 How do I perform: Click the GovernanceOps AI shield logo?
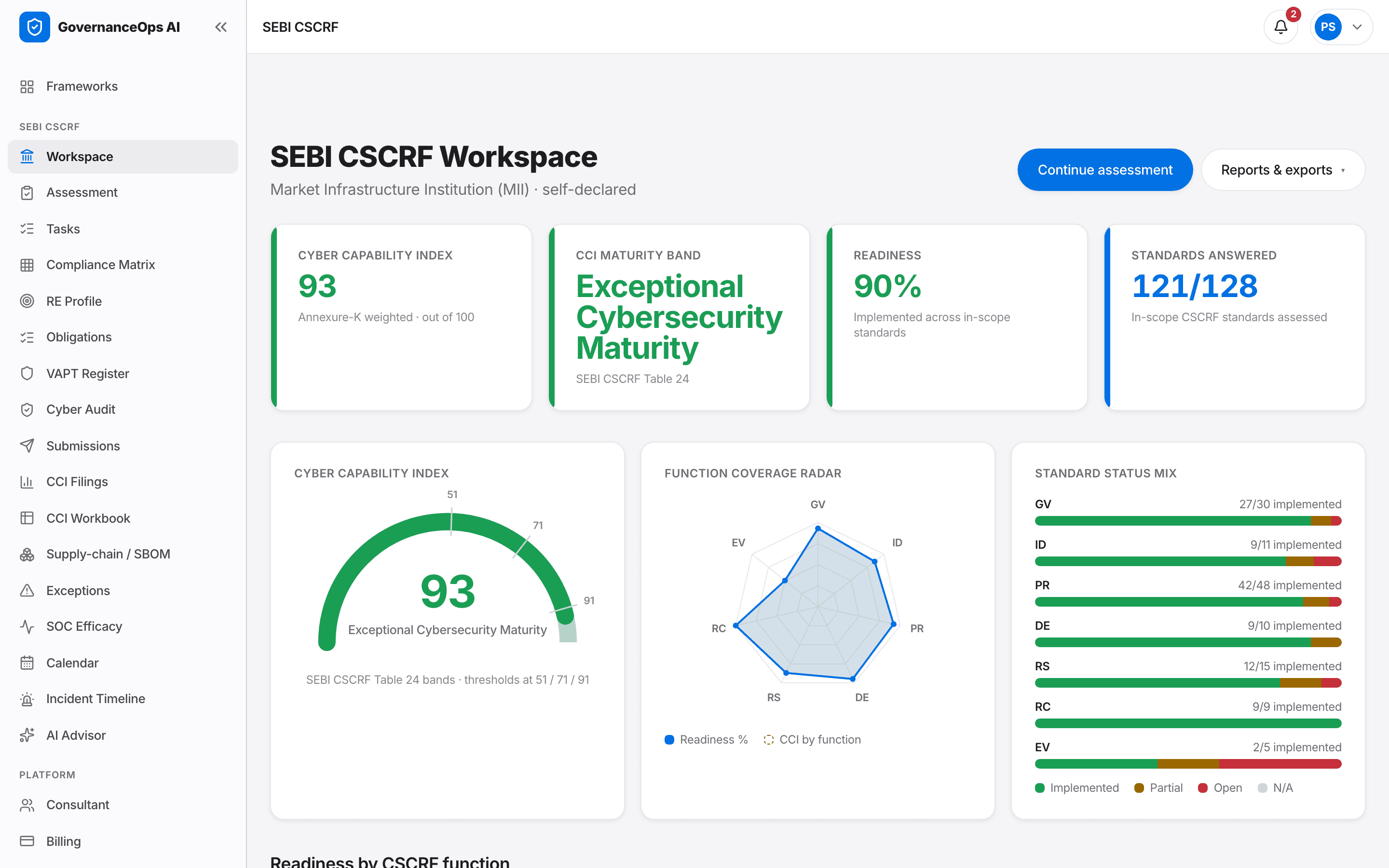(34, 27)
